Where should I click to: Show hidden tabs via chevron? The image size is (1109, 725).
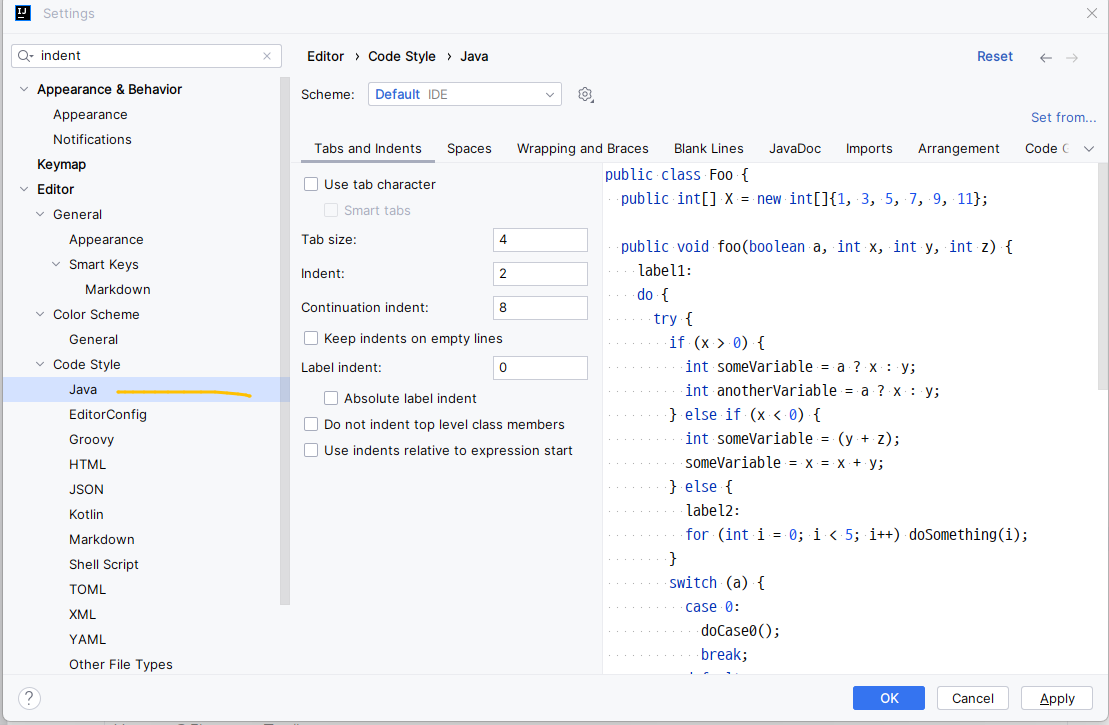tap(1089, 149)
